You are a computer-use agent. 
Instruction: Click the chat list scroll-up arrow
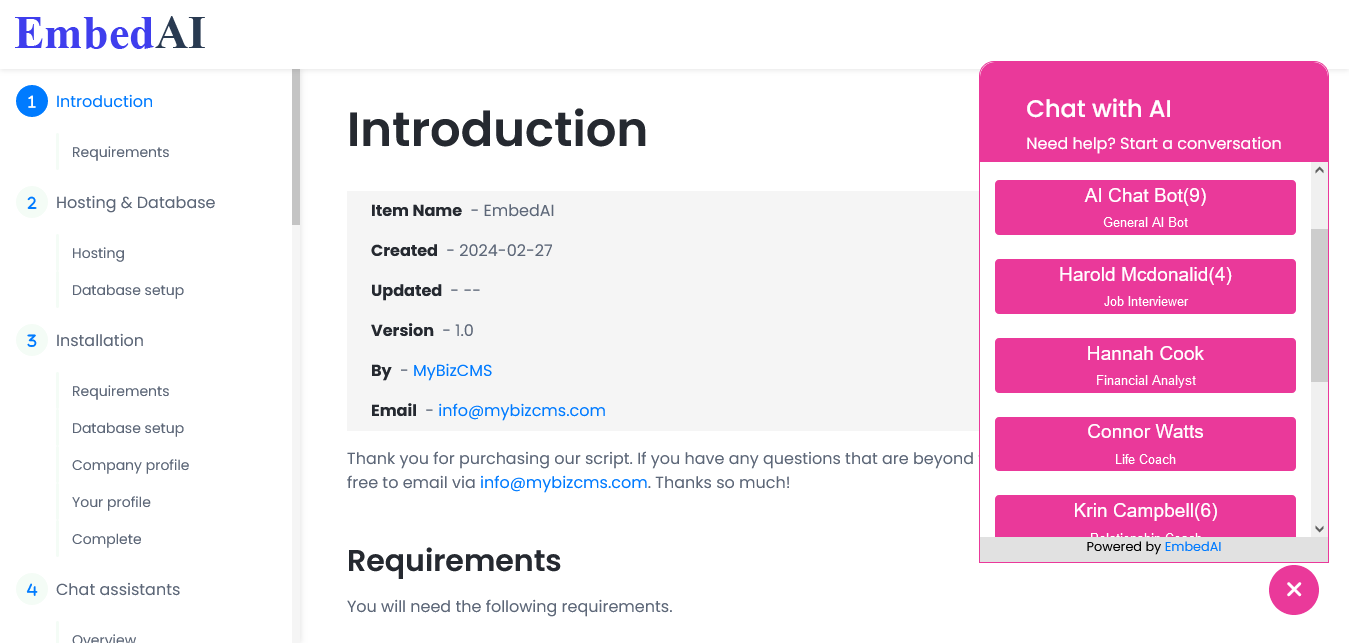(1319, 170)
